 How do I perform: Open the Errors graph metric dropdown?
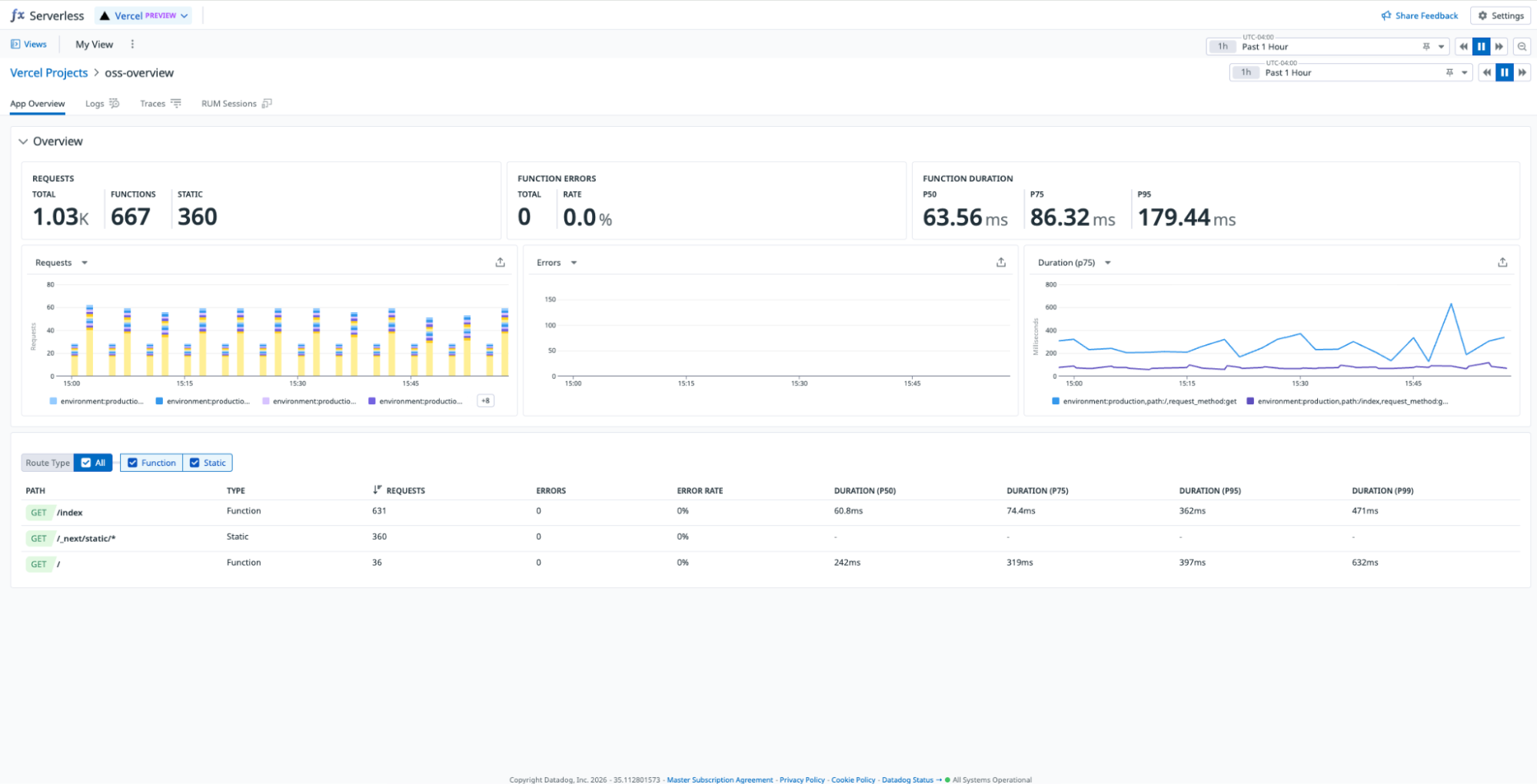coord(574,263)
